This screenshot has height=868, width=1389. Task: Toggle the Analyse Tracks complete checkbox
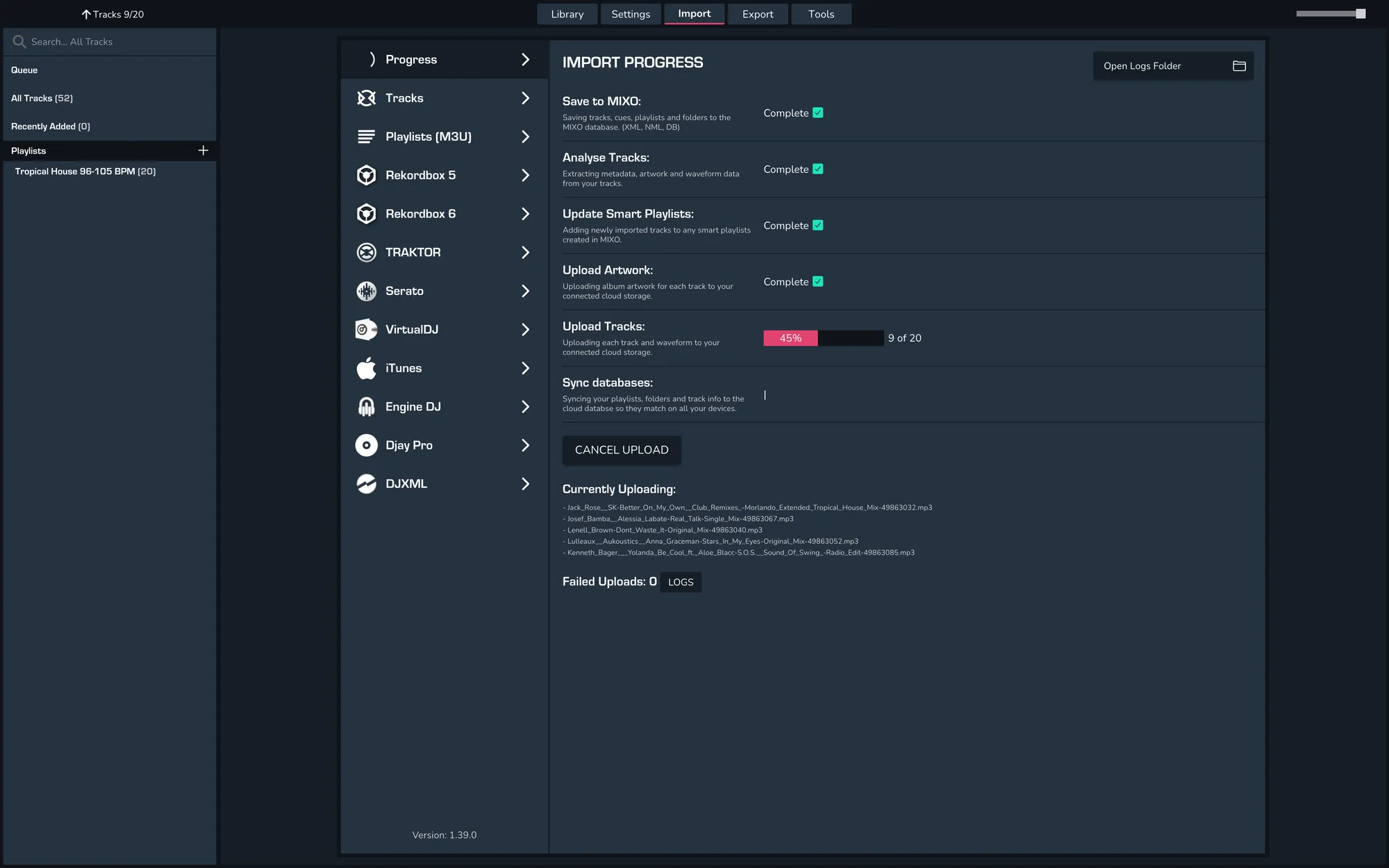[817, 169]
